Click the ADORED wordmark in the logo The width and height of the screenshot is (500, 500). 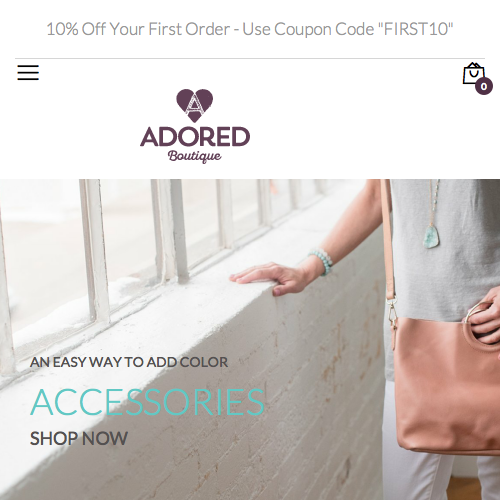click(x=195, y=137)
